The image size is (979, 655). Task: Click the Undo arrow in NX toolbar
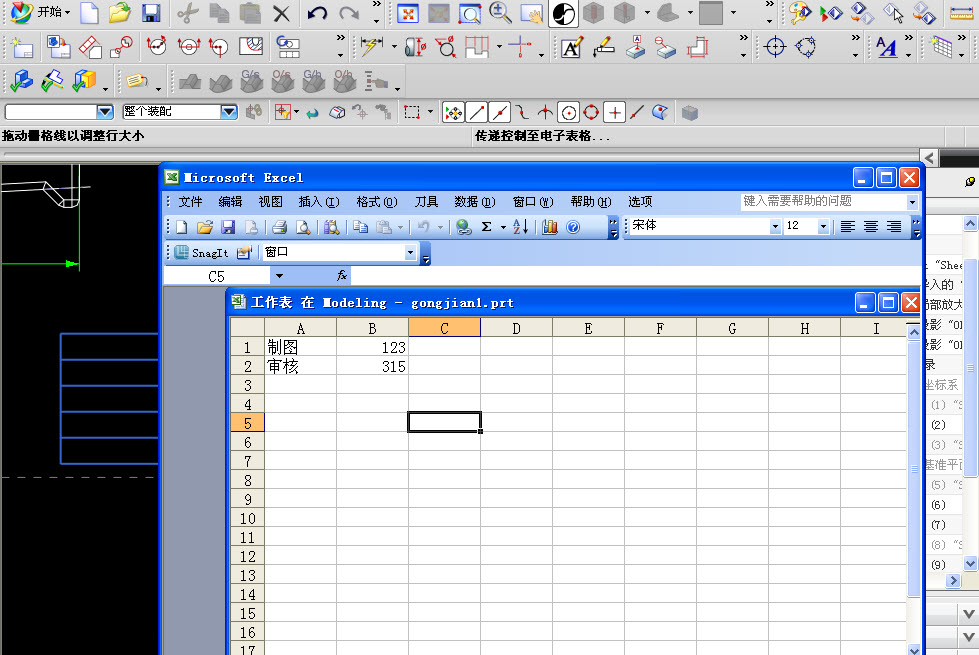(x=317, y=13)
